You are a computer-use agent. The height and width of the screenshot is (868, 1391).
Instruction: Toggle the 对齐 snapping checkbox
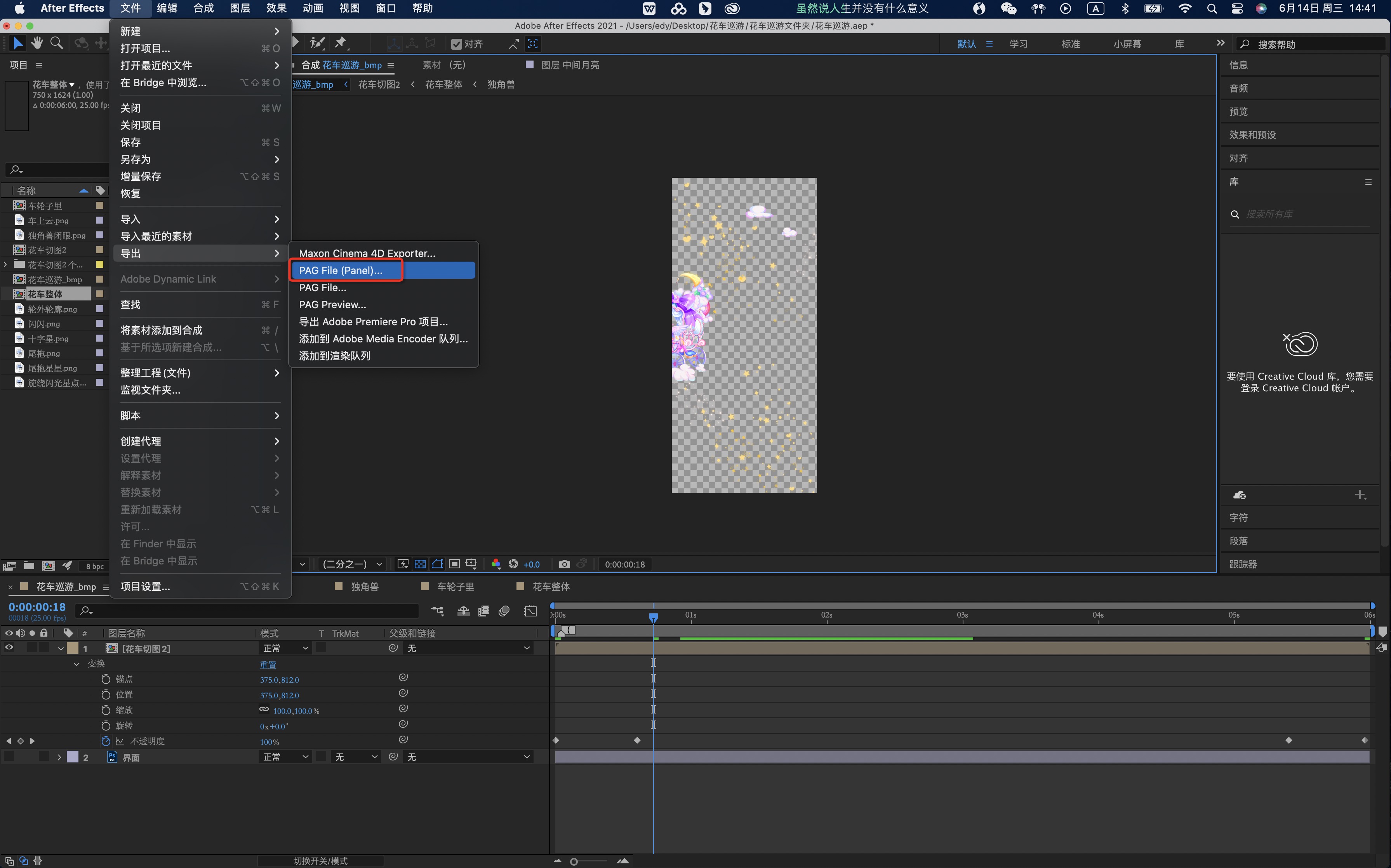pos(457,44)
